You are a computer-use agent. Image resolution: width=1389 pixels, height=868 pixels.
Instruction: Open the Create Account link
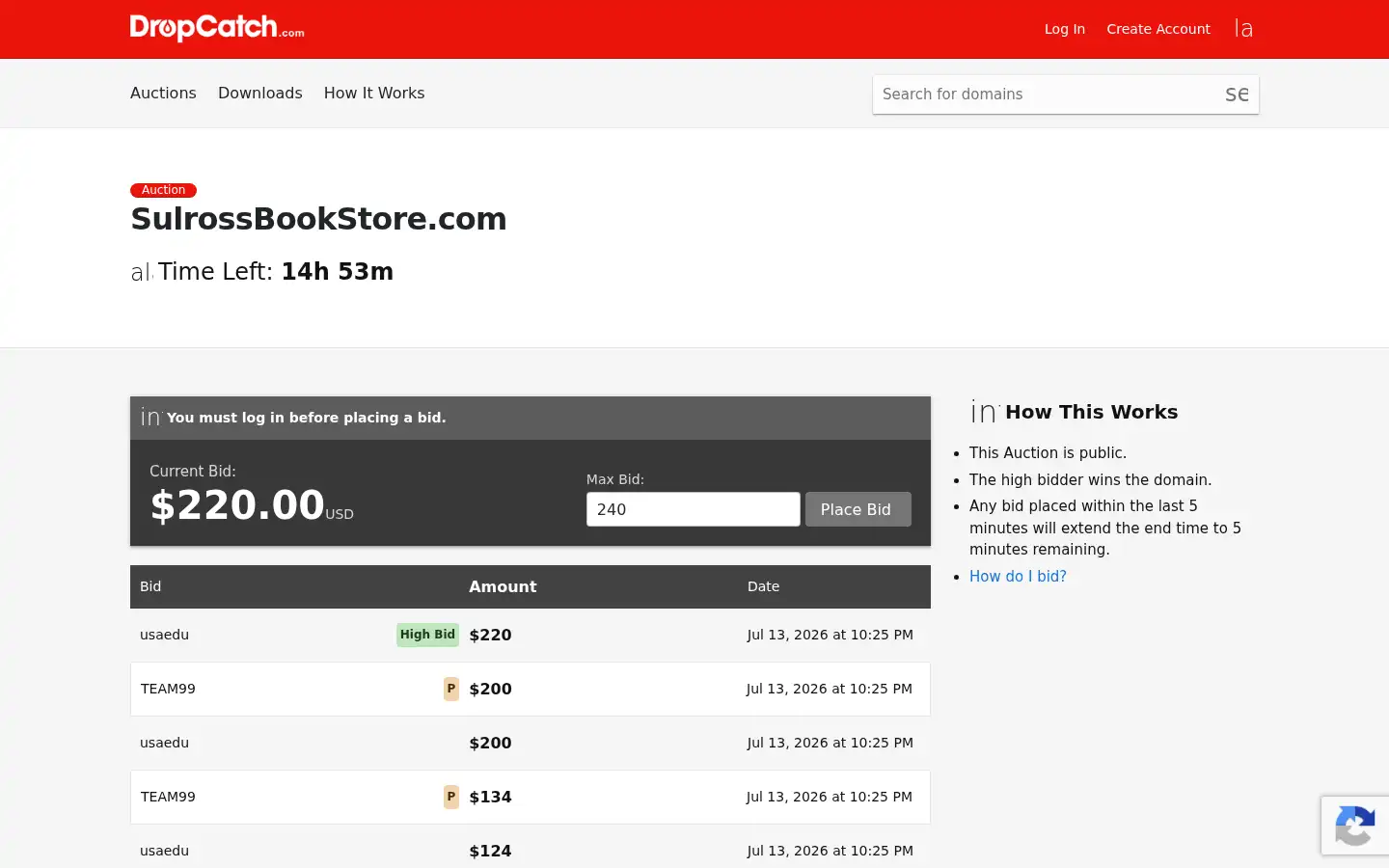tap(1157, 29)
